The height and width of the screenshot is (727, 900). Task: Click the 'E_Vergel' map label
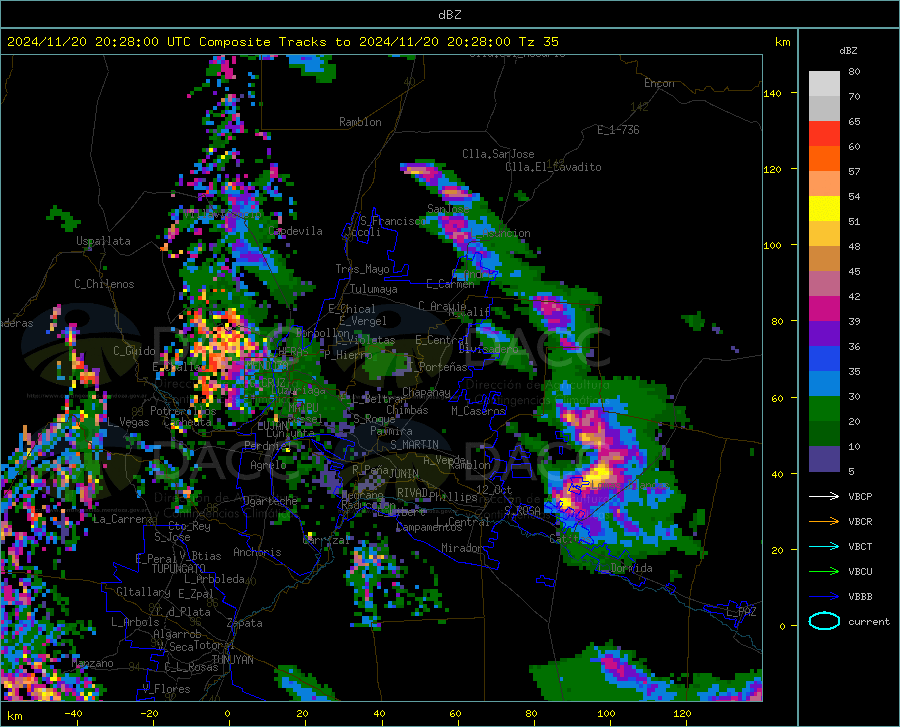pos(363,321)
